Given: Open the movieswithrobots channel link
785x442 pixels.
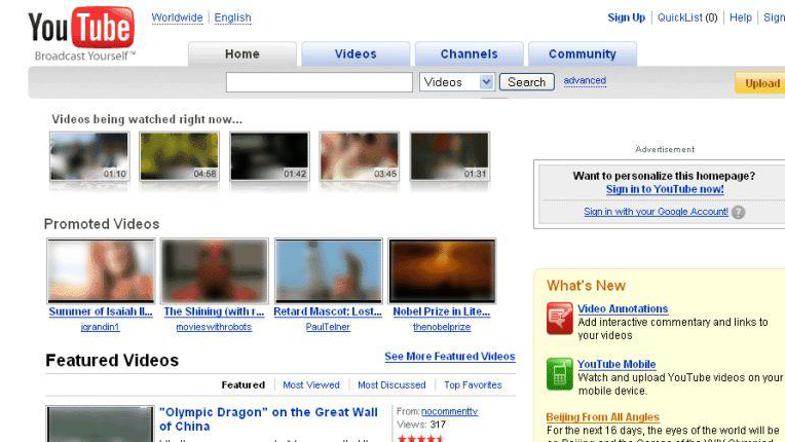Looking at the screenshot, I should click(214, 327).
